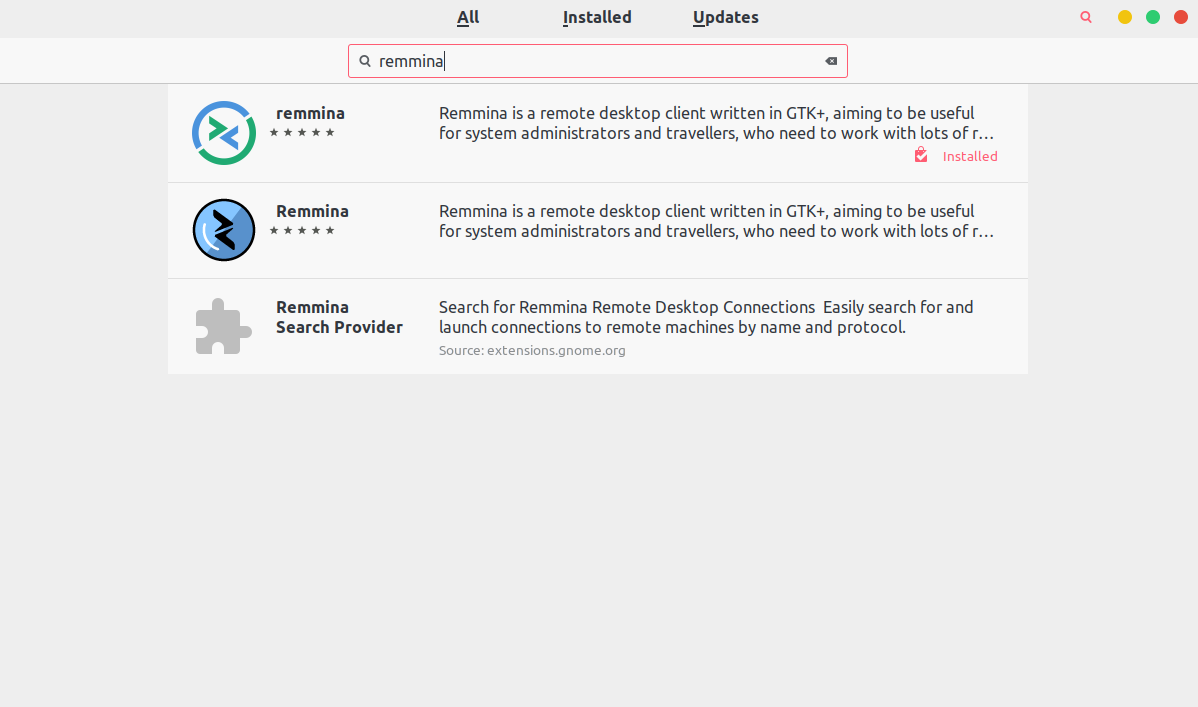This screenshot has height=707, width=1198.
Task: Click star rating under second Remmina result
Action: pos(302,230)
